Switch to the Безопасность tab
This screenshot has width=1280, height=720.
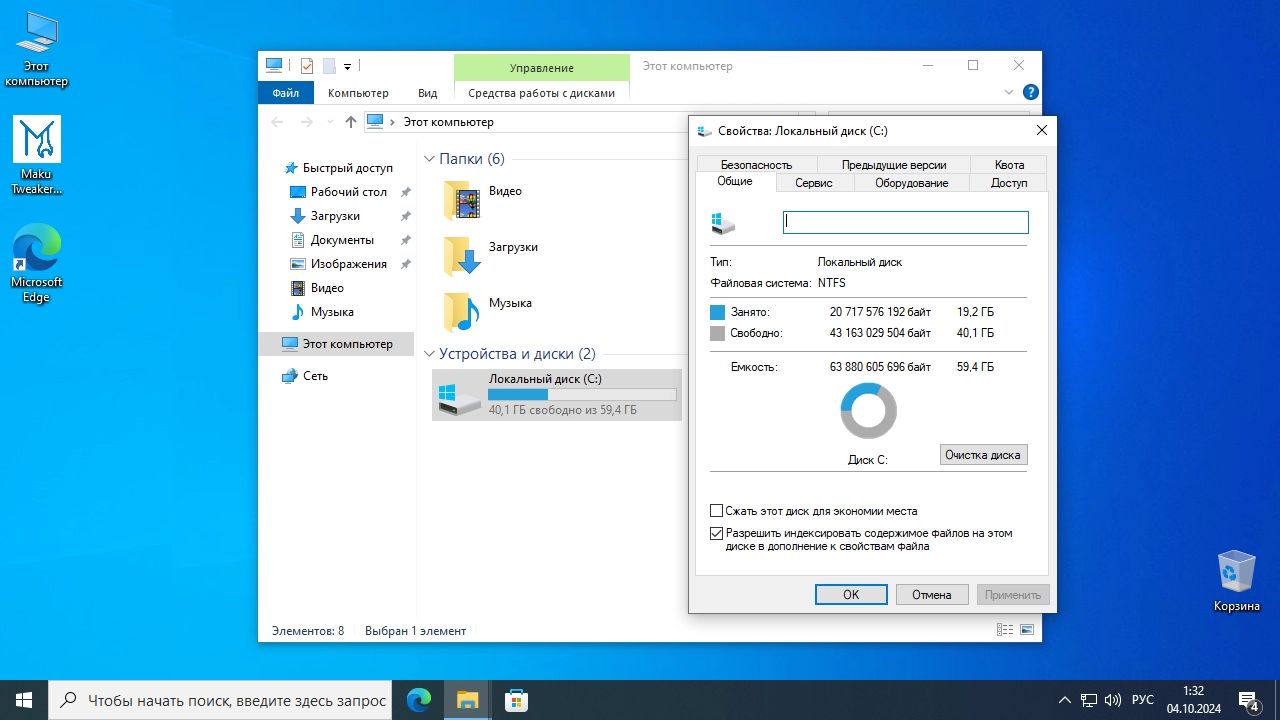756,164
